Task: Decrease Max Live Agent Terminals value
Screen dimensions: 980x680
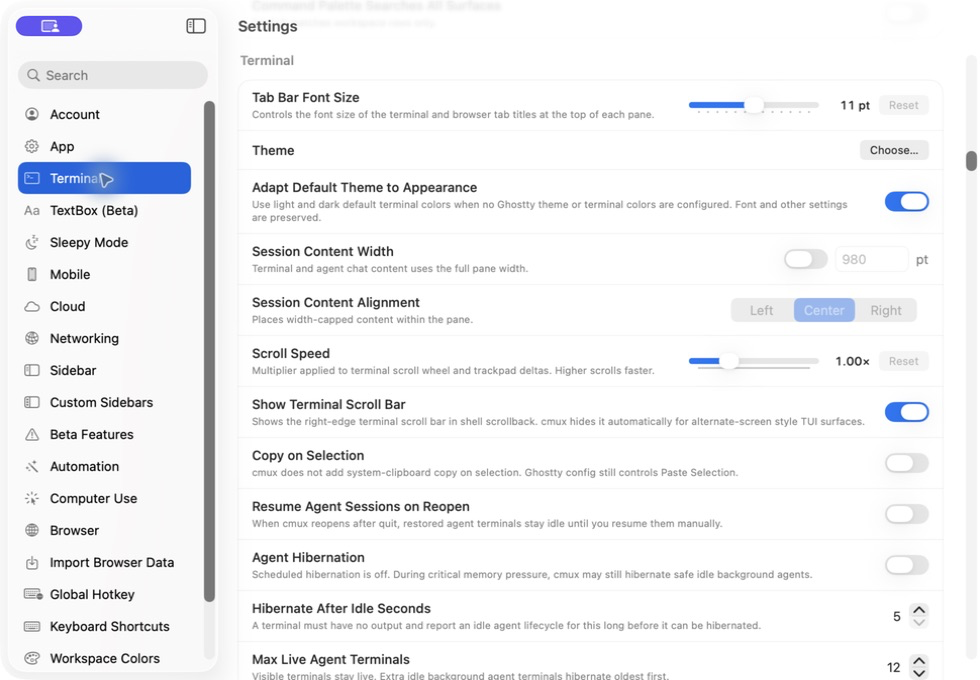Action: [919, 673]
